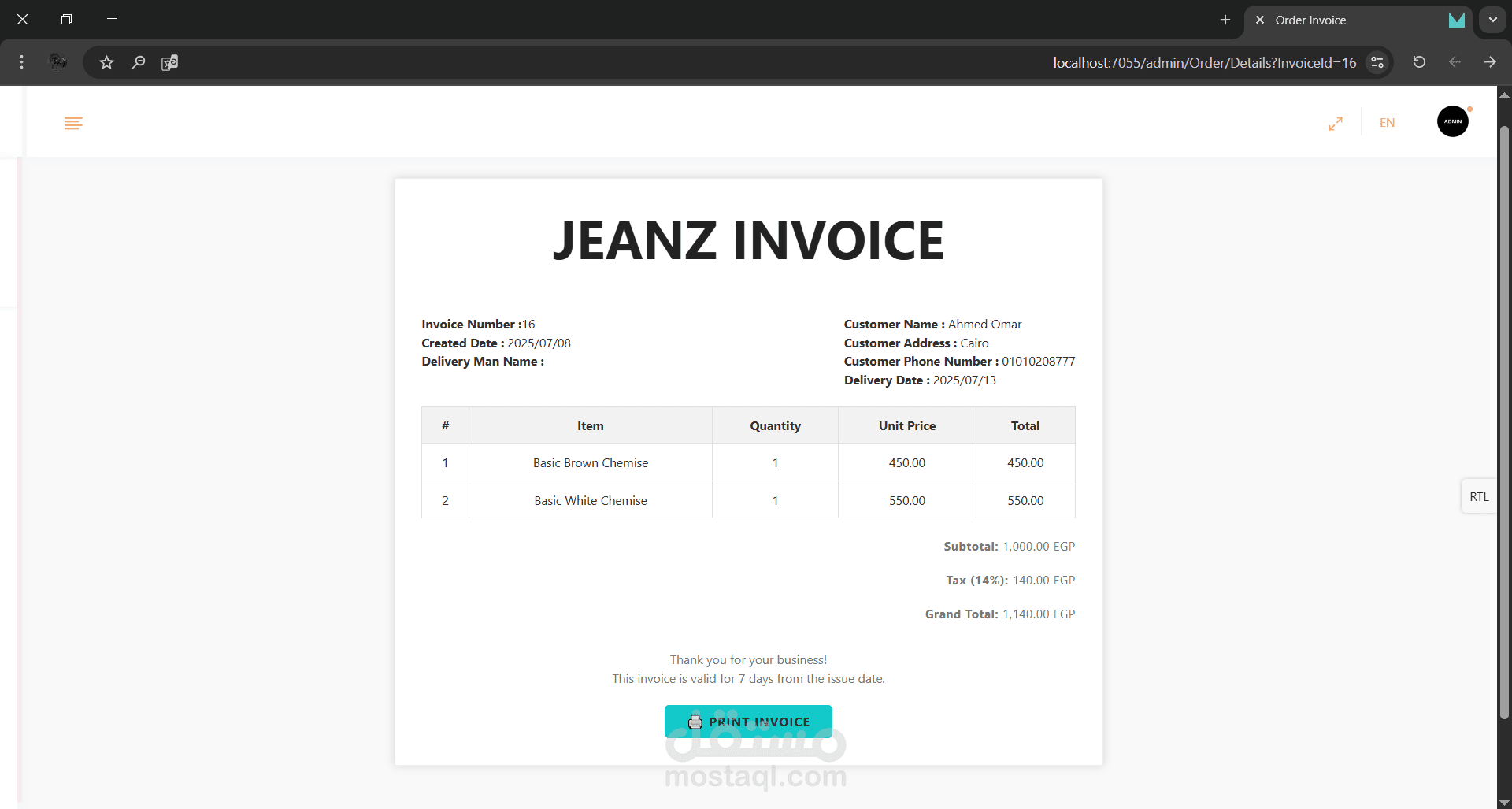Screen dimensions: 1512x809
Task: Reload the invoice page
Action: [1419, 62]
